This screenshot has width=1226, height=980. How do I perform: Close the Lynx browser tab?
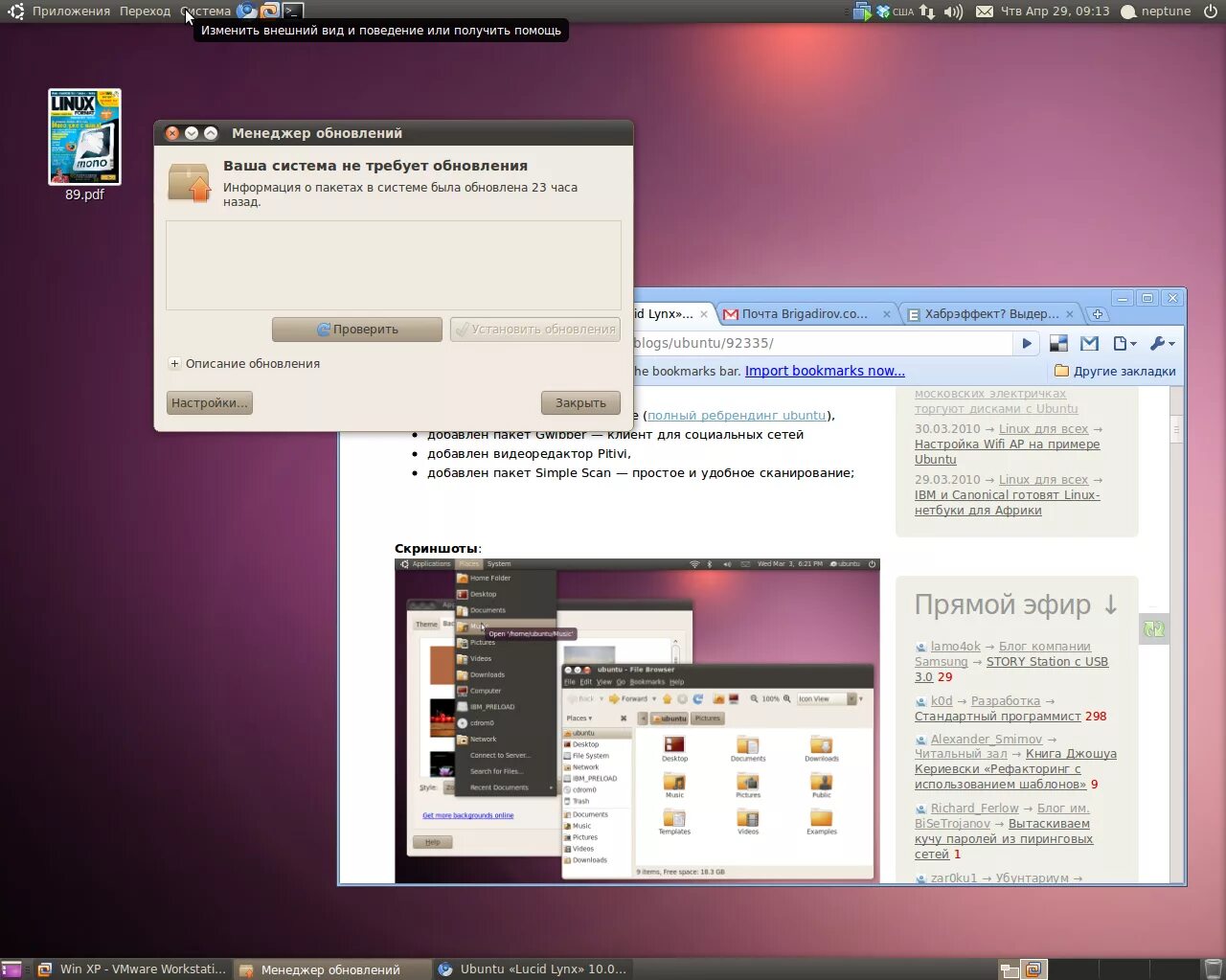704,314
